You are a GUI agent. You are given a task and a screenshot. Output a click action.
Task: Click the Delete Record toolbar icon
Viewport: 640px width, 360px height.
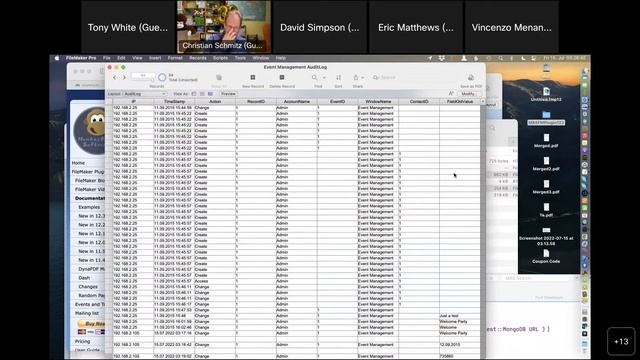point(282,78)
